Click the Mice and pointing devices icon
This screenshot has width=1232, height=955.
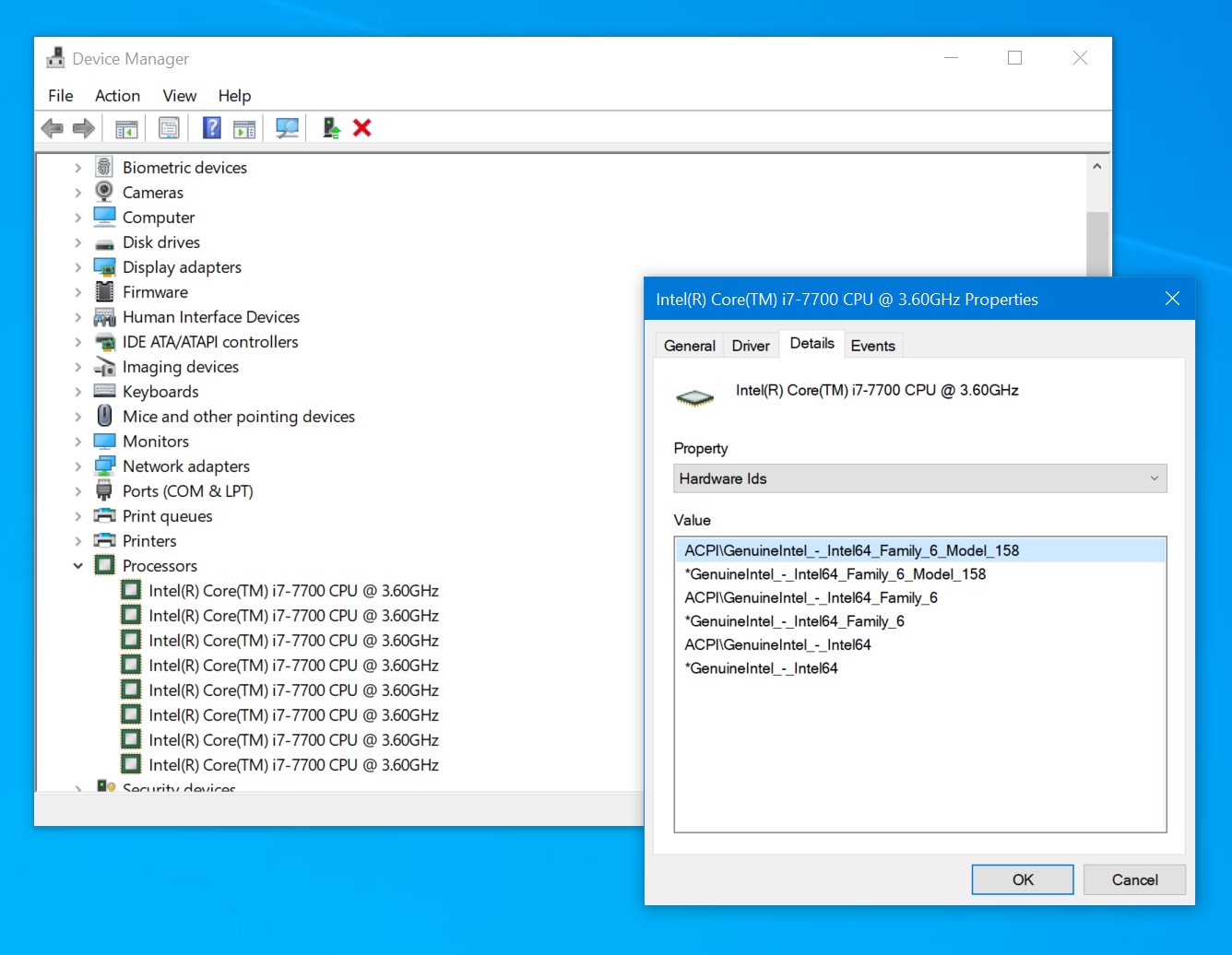[x=104, y=416]
